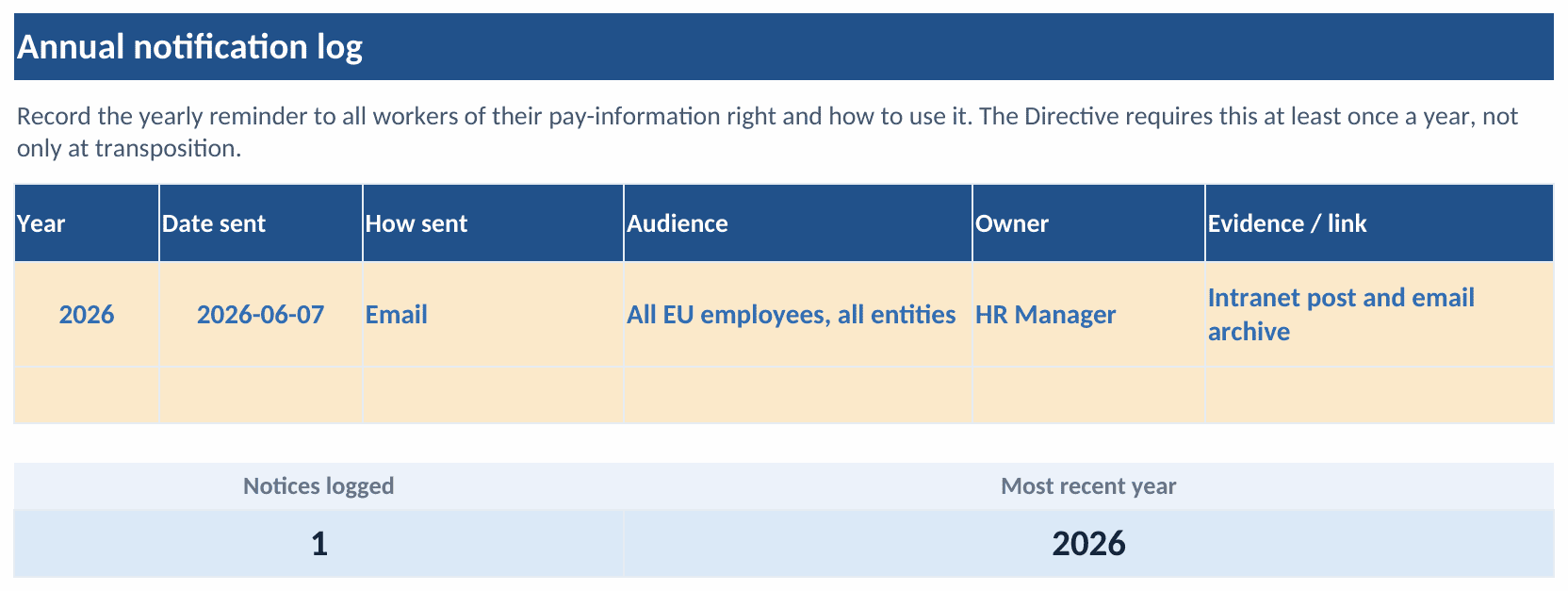The width and height of the screenshot is (1568, 591).
Task: Click the notices logged value '1'
Action: pyautogui.click(x=318, y=544)
